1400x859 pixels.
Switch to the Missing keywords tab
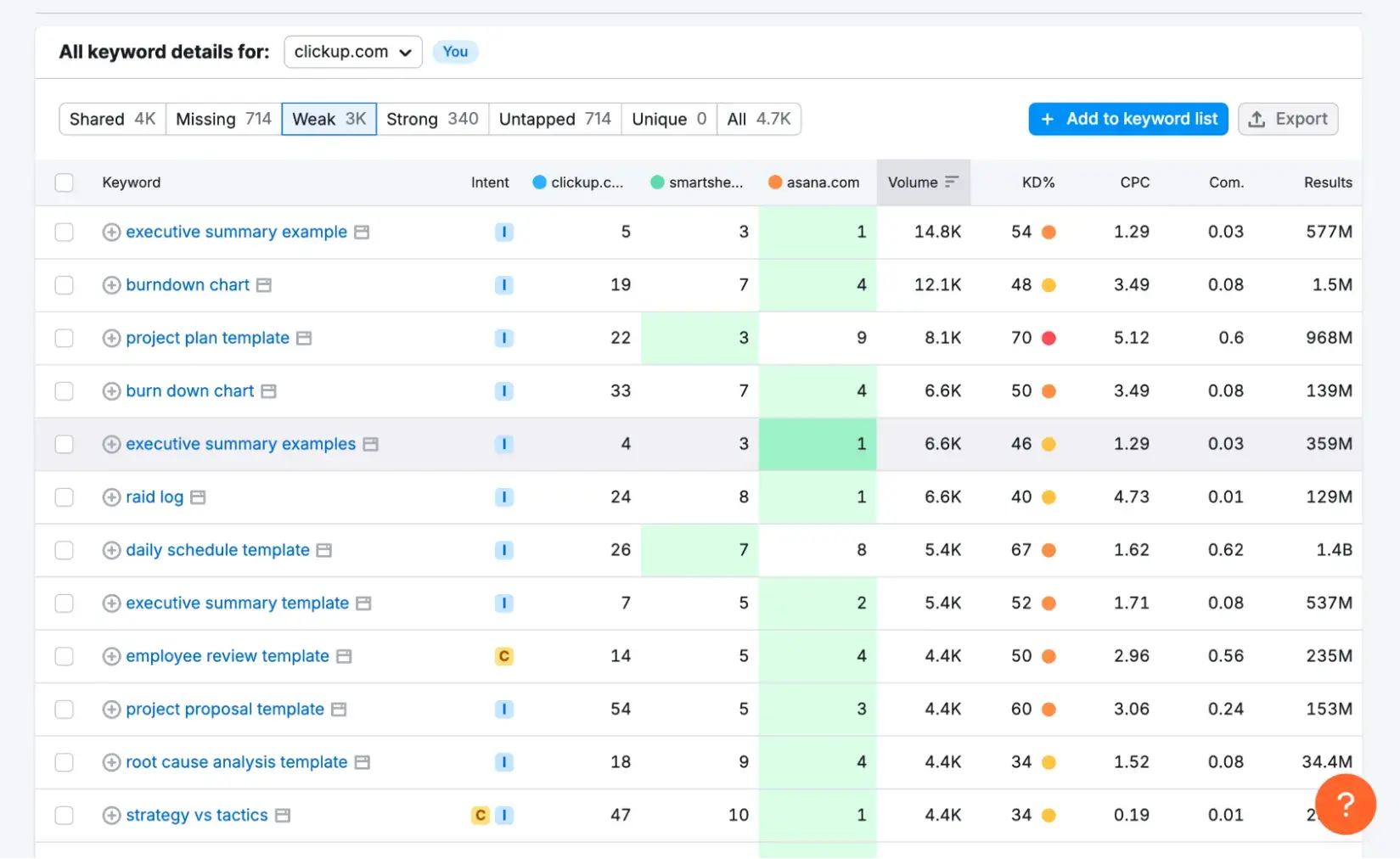click(x=223, y=119)
